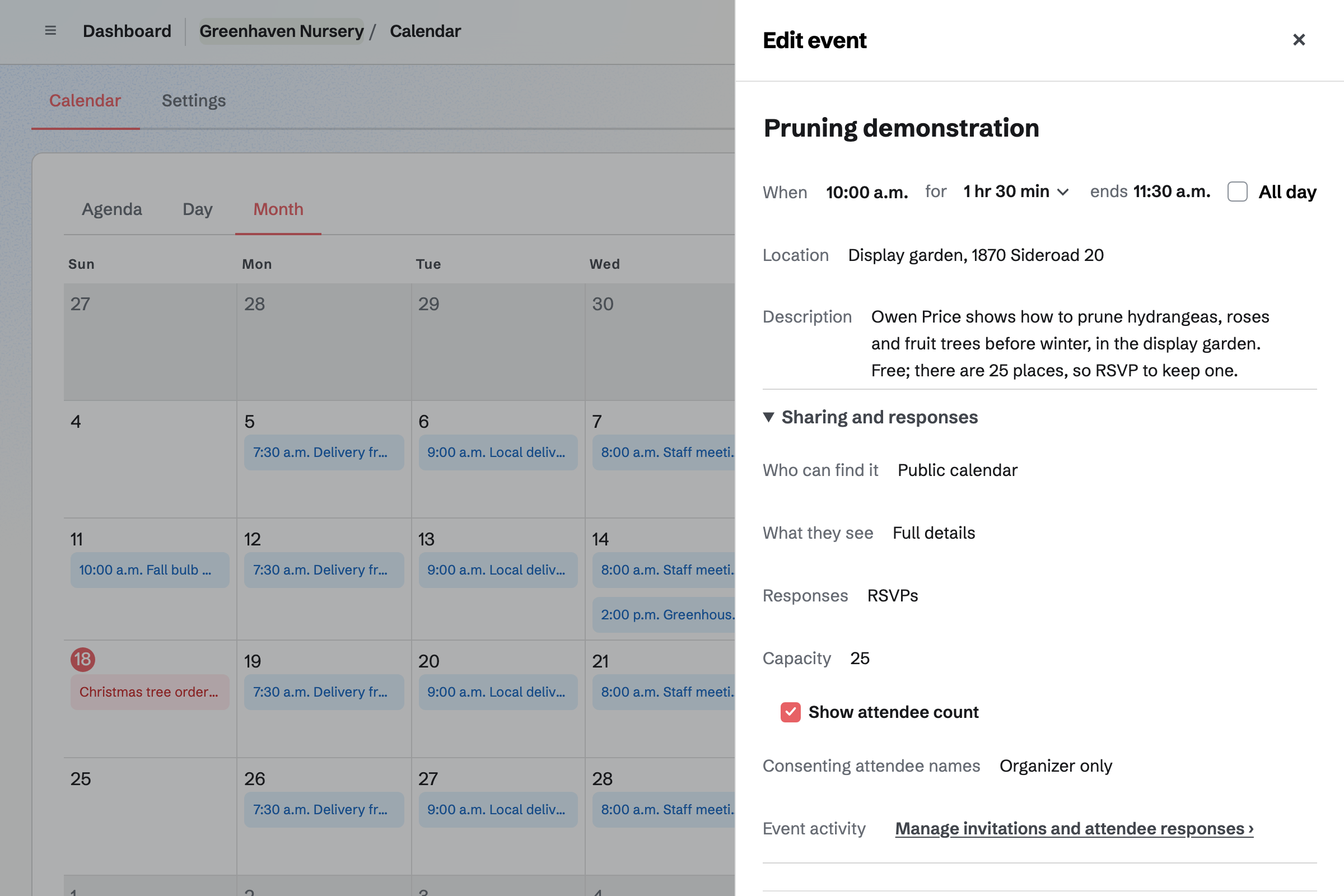Change What they see: Full details

[x=934, y=533]
